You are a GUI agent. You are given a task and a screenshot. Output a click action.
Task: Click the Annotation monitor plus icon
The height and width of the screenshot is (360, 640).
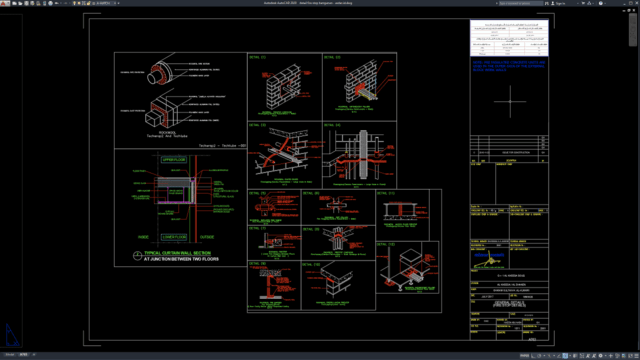611,356
